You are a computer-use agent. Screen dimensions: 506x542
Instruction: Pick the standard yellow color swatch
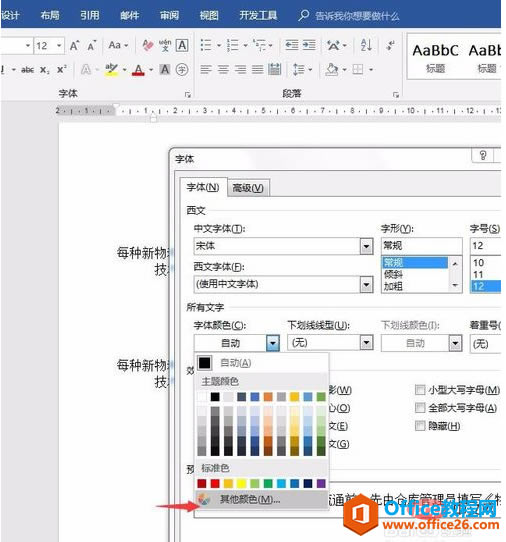click(x=241, y=483)
